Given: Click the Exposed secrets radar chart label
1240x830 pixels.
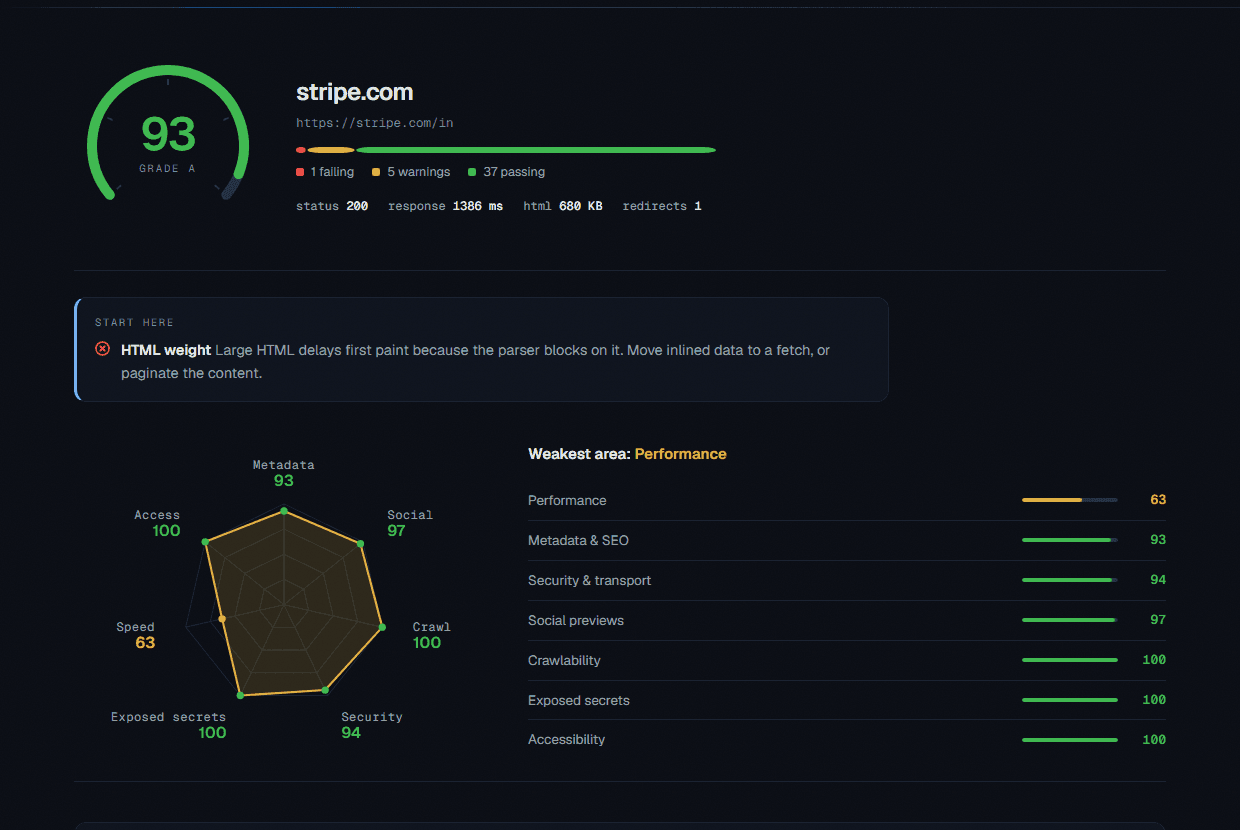Looking at the screenshot, I should tap(168, 717).
